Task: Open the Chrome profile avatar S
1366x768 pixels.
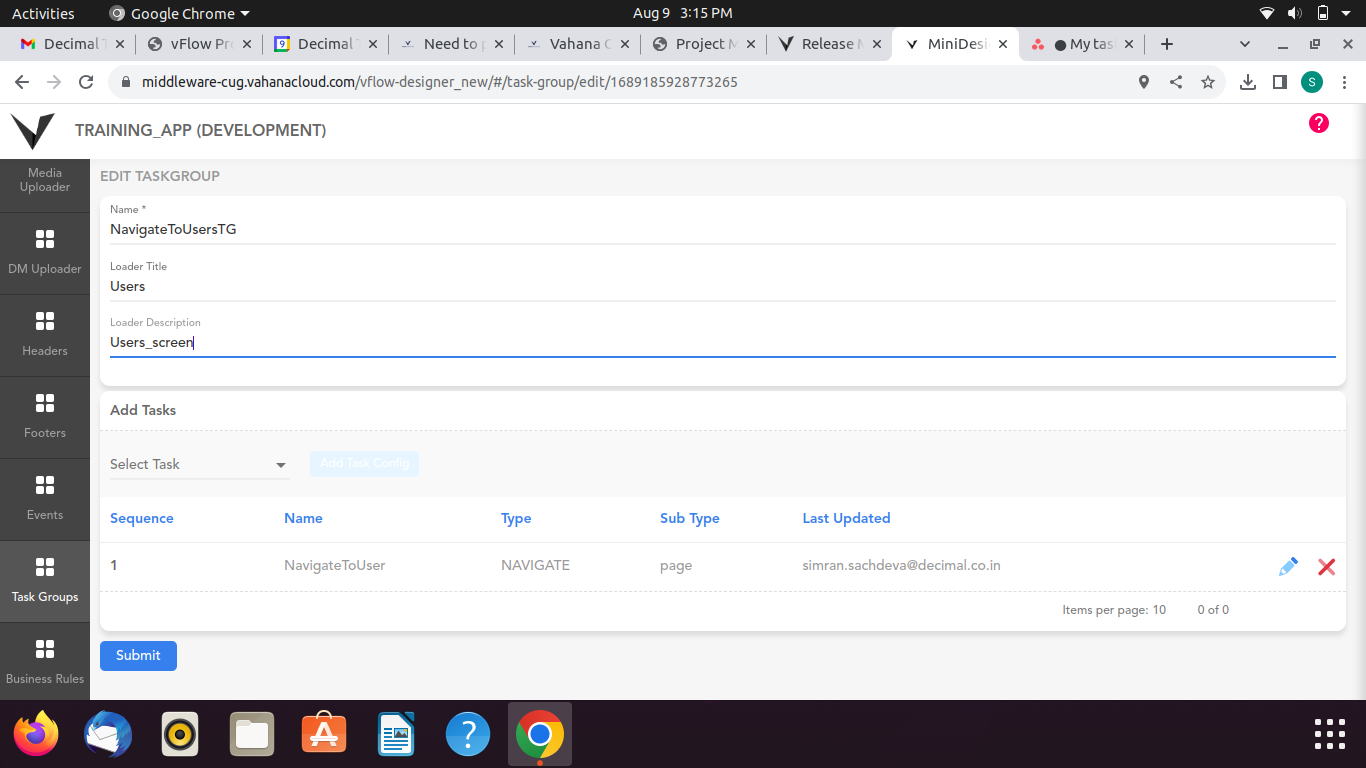Action: (1312, 82)
